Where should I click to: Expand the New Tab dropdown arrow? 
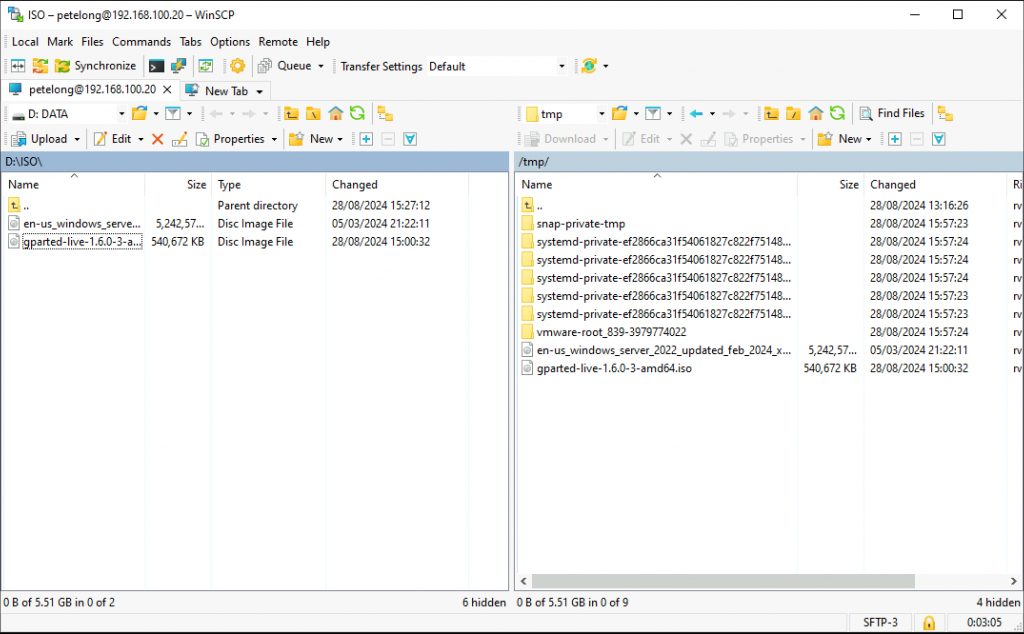260,91
